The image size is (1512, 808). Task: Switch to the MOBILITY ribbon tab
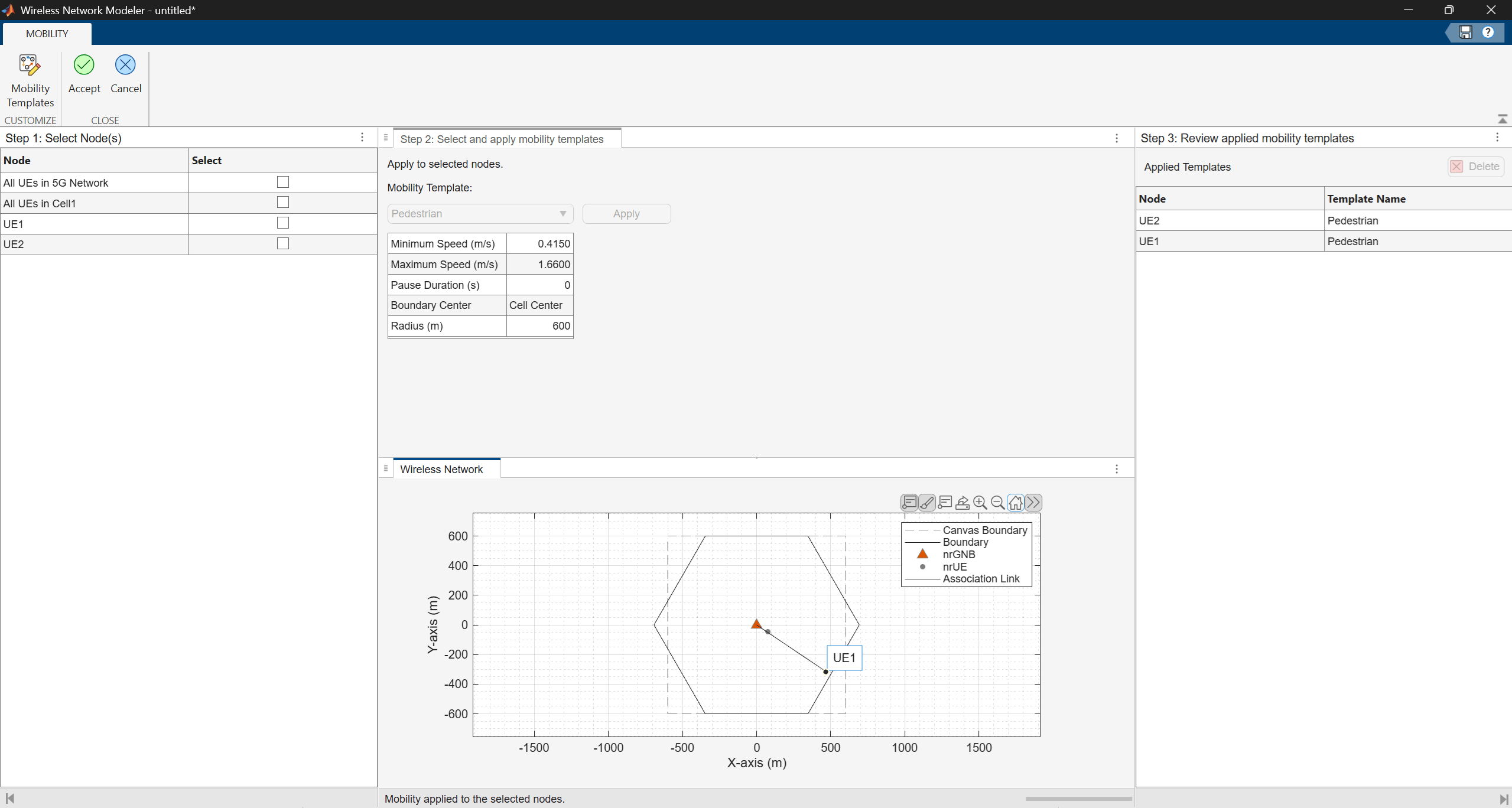[x=47, y=34]
